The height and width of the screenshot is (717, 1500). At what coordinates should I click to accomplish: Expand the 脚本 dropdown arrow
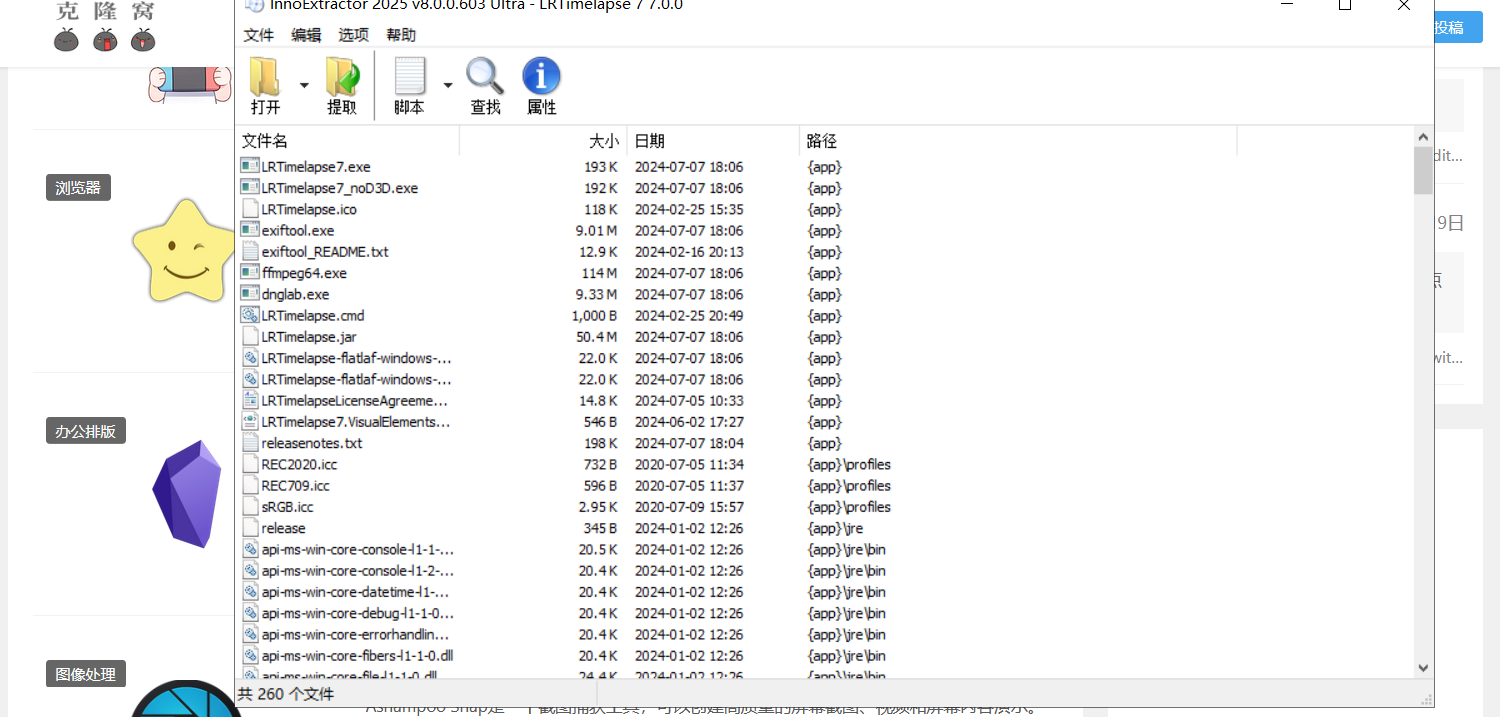[x=448, y=86]
